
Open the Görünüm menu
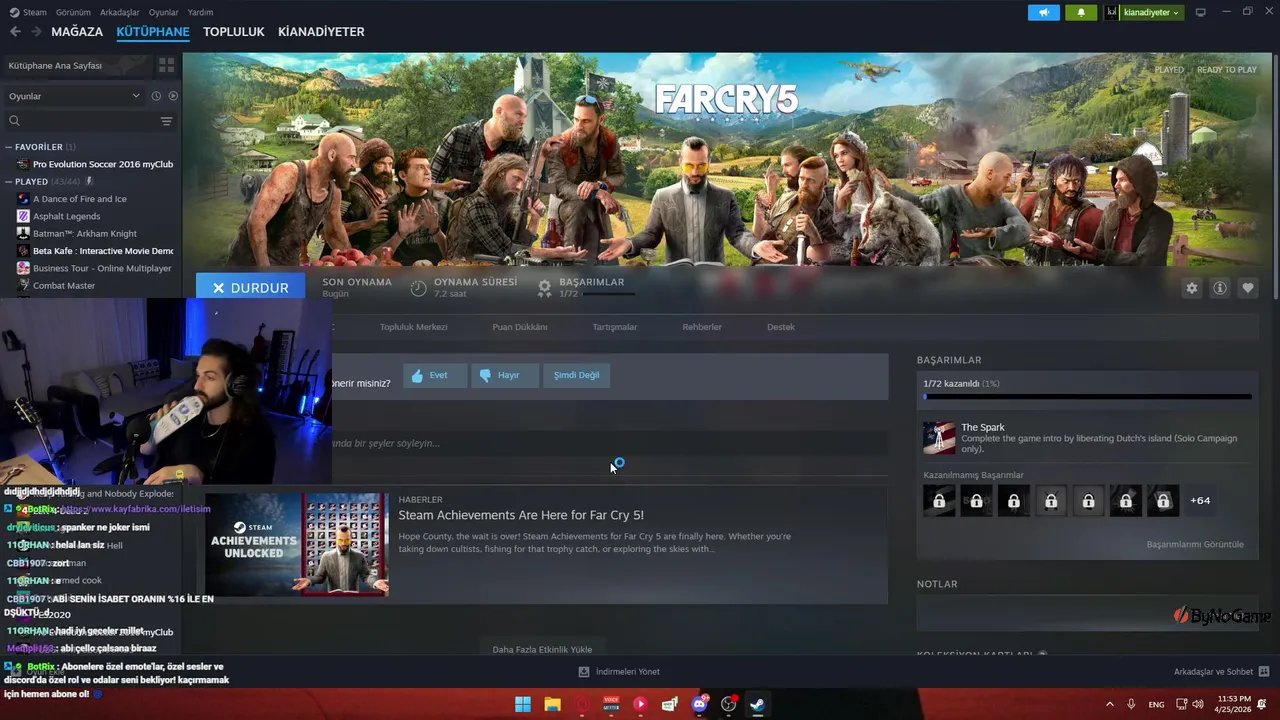(x=73, y=12)
